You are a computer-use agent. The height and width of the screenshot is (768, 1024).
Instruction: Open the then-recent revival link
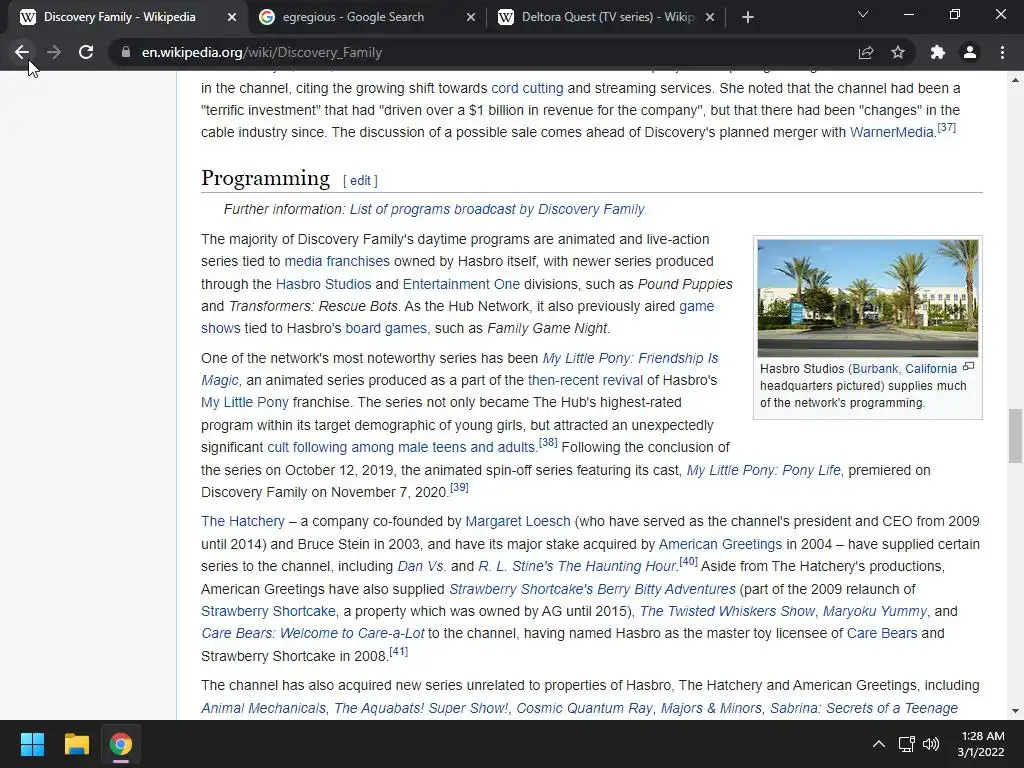(x=585, y=380)
